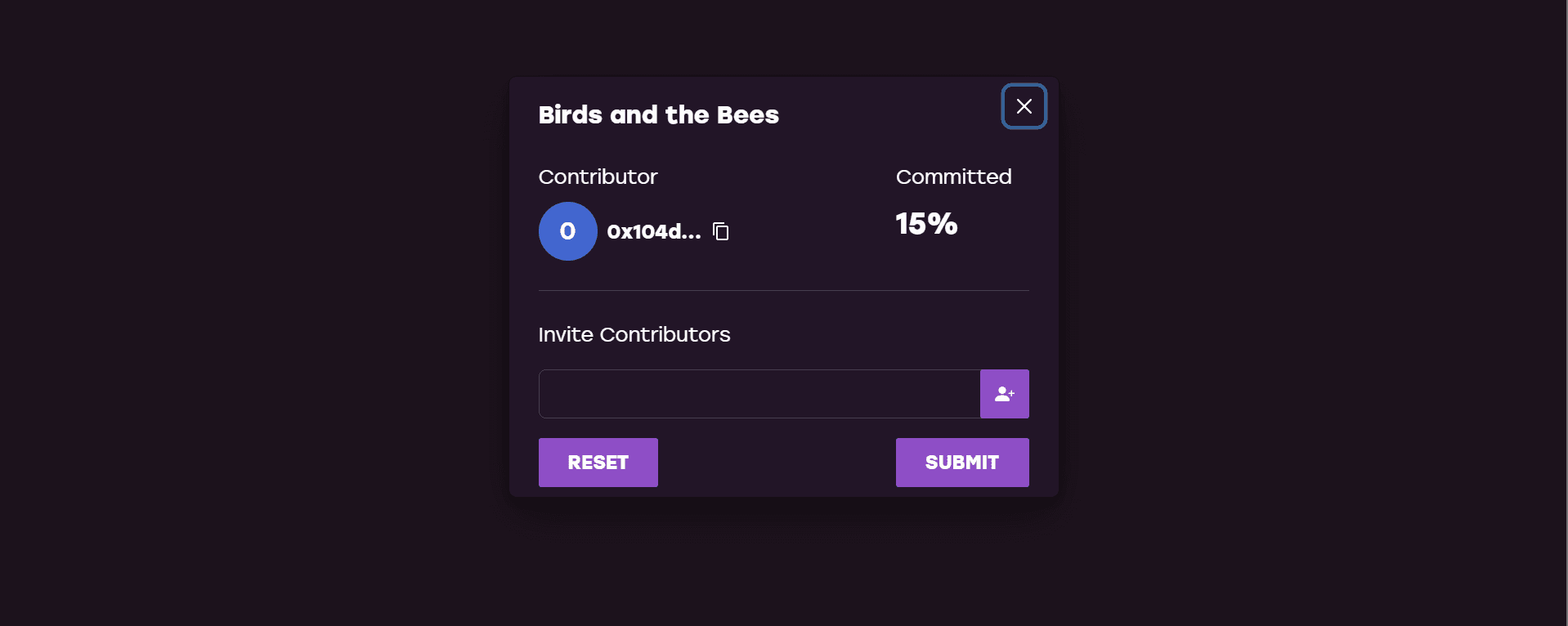
Task: Clear invited contributors using RESET
Action: (598, 463)
